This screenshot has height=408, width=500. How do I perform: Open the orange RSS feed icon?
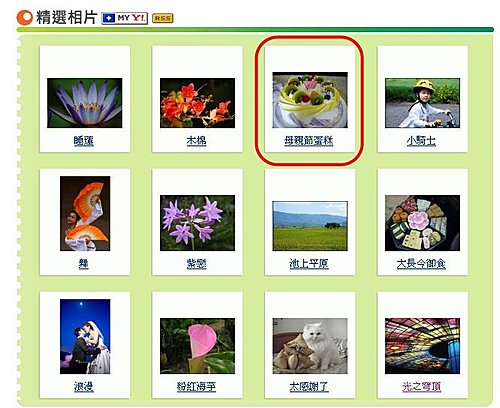pos(163,18)
